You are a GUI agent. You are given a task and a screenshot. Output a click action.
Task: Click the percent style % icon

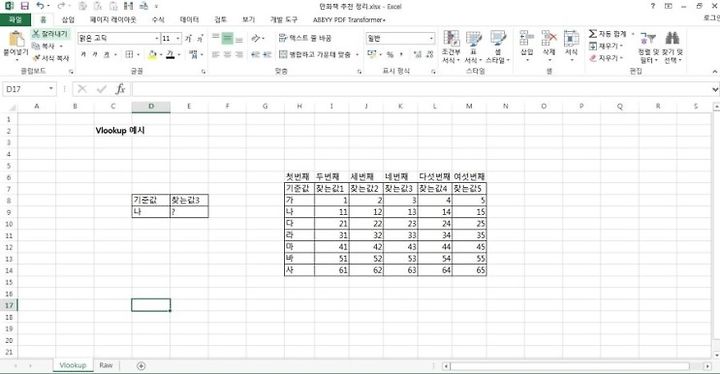coord(390,55)
